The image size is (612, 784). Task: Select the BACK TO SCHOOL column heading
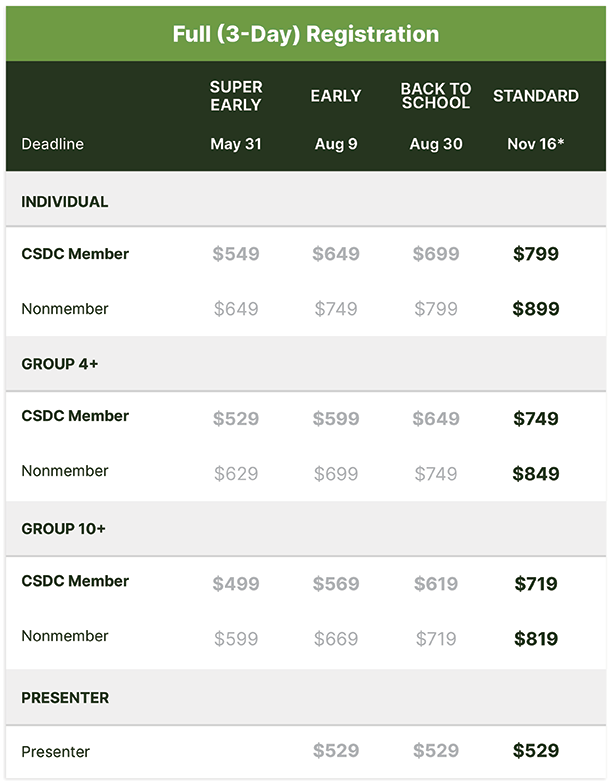(436, 96)
